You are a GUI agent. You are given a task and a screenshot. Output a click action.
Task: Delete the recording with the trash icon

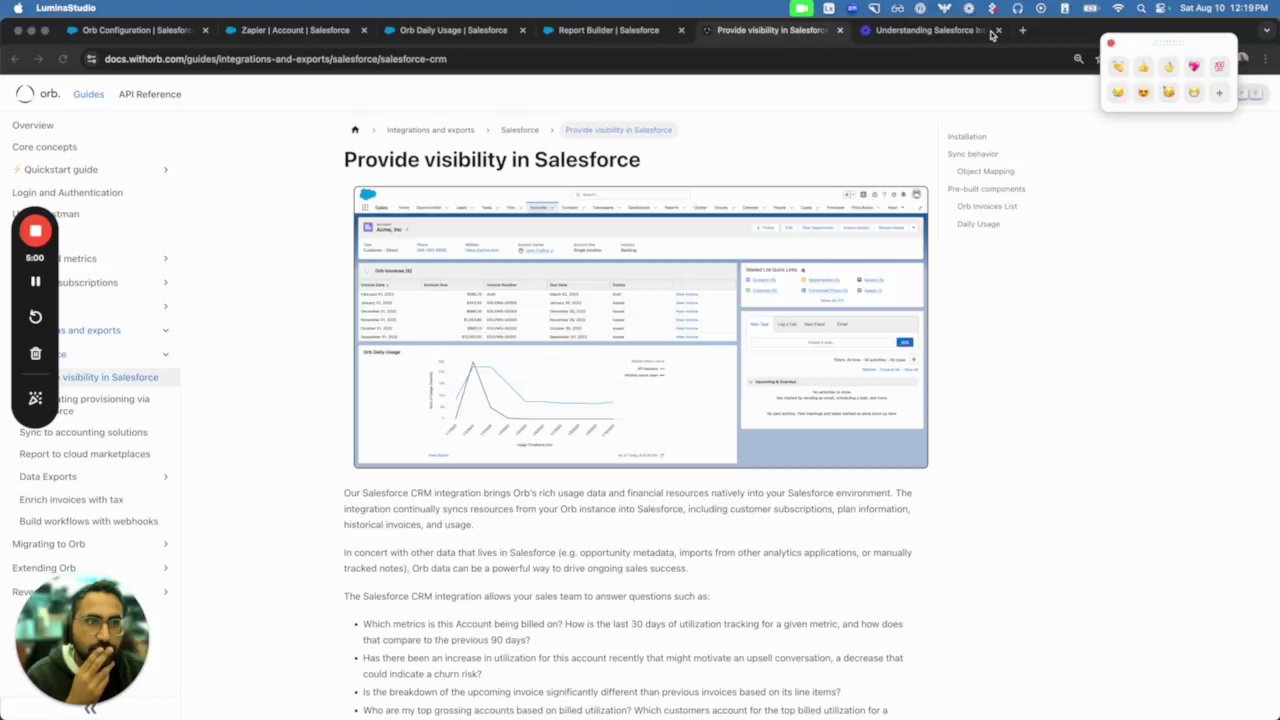tap(35, 353)
